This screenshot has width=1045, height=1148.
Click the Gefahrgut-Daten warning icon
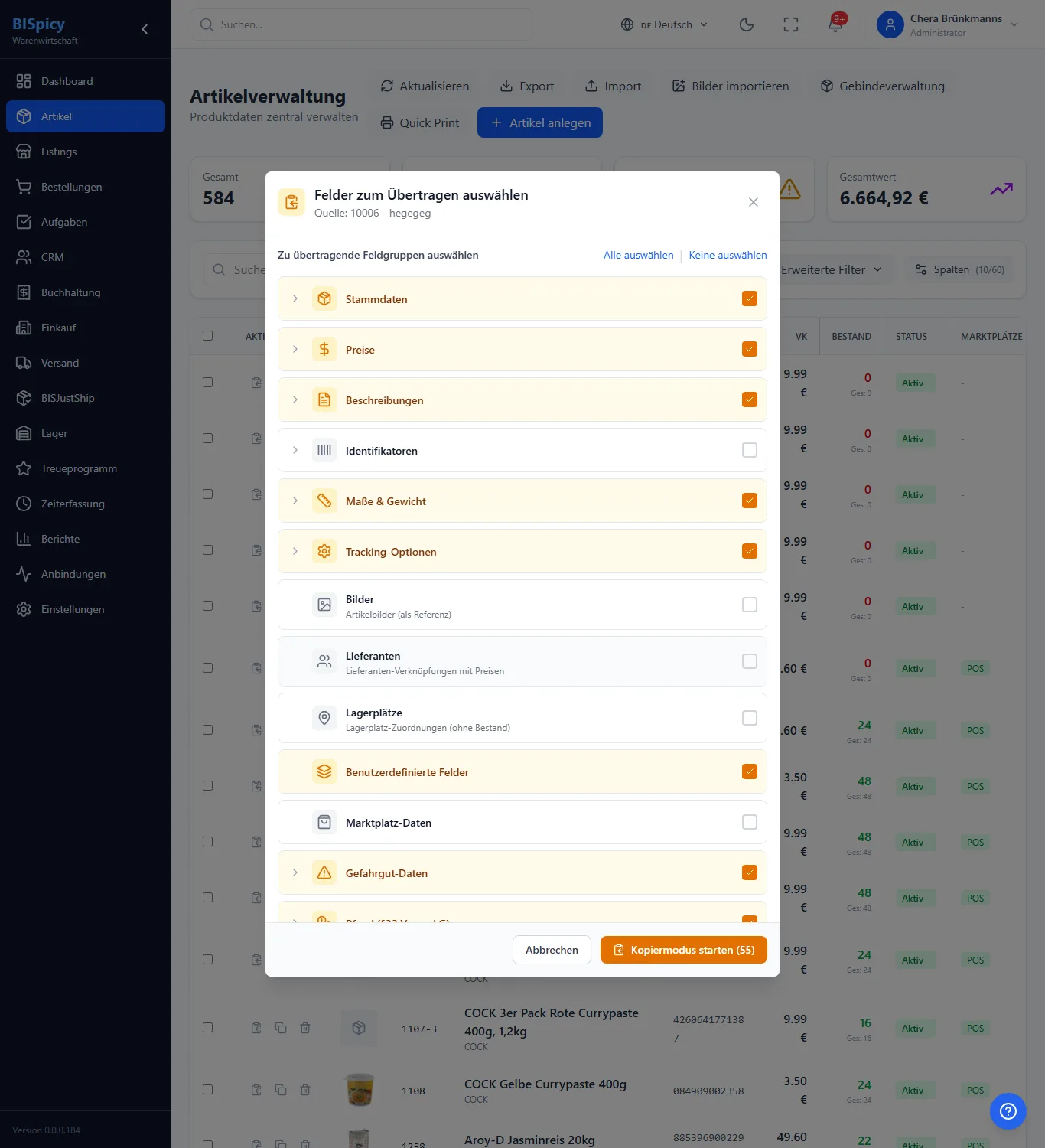pos(324,872)
